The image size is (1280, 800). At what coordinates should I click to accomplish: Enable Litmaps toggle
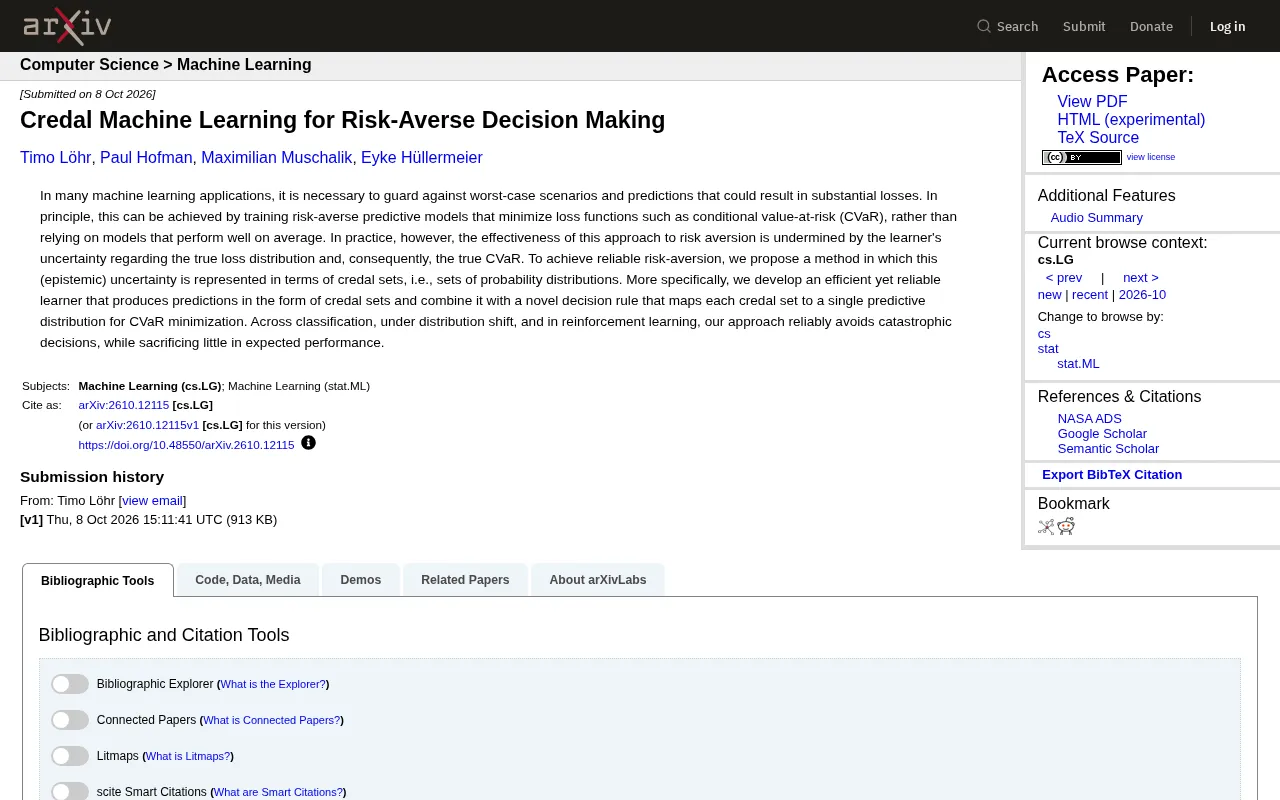click(x=70, y=756)
